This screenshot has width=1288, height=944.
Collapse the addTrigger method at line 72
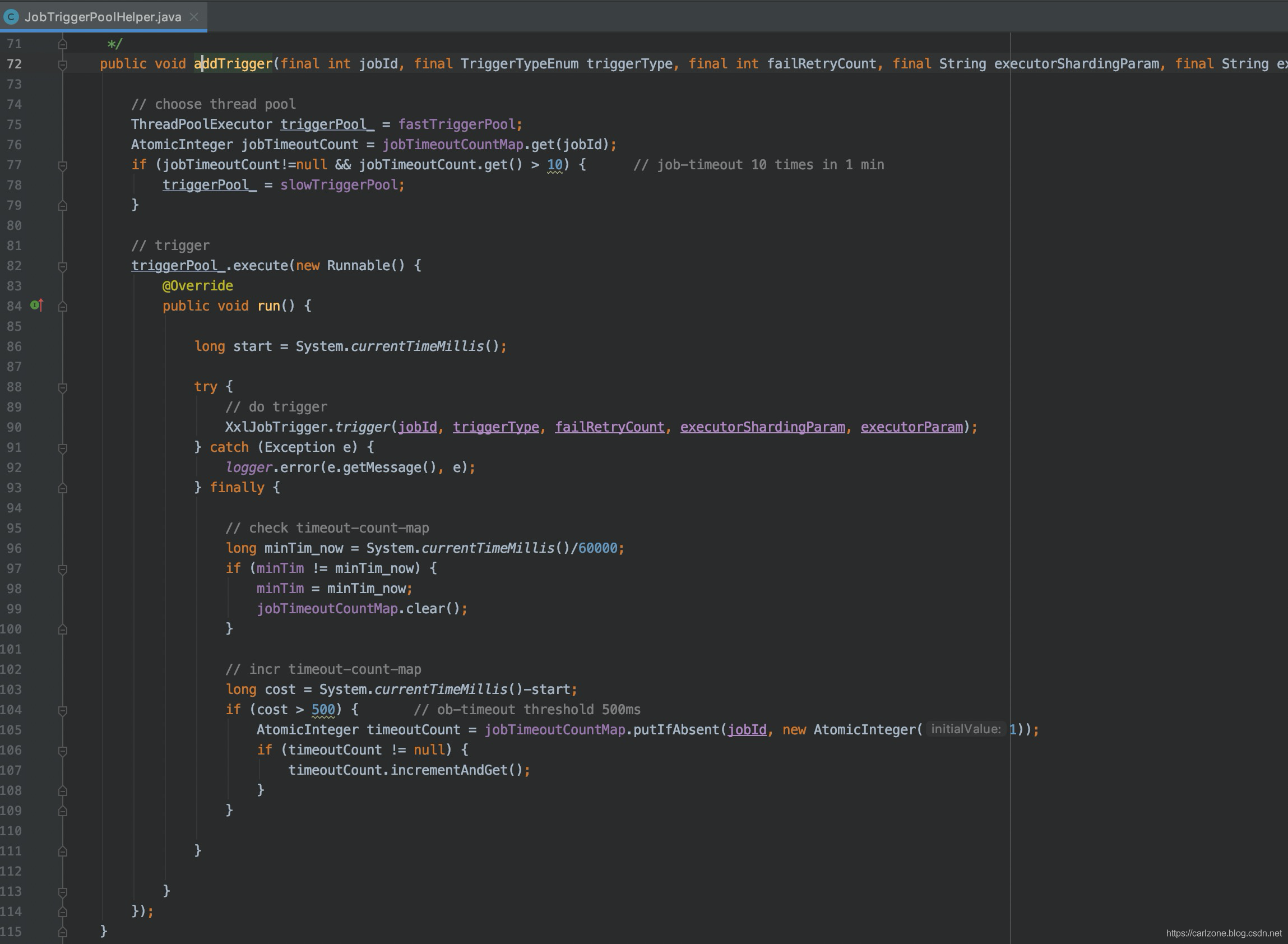pyautogui.click(x=63, y=64)
